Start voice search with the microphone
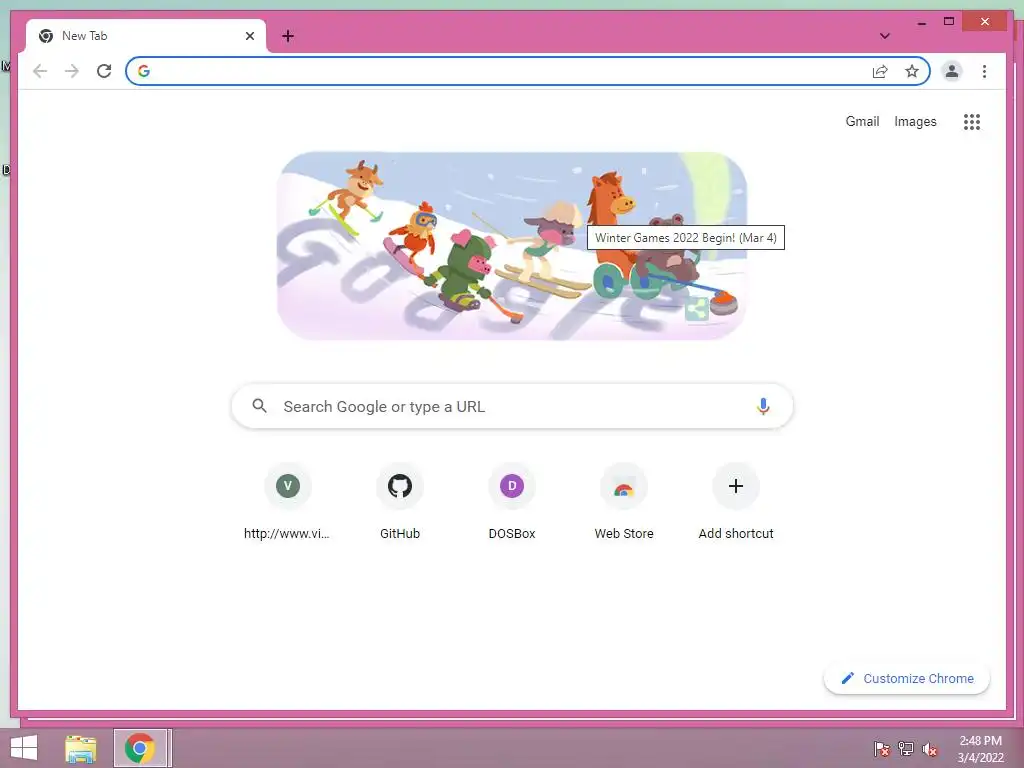 (763, 406)
